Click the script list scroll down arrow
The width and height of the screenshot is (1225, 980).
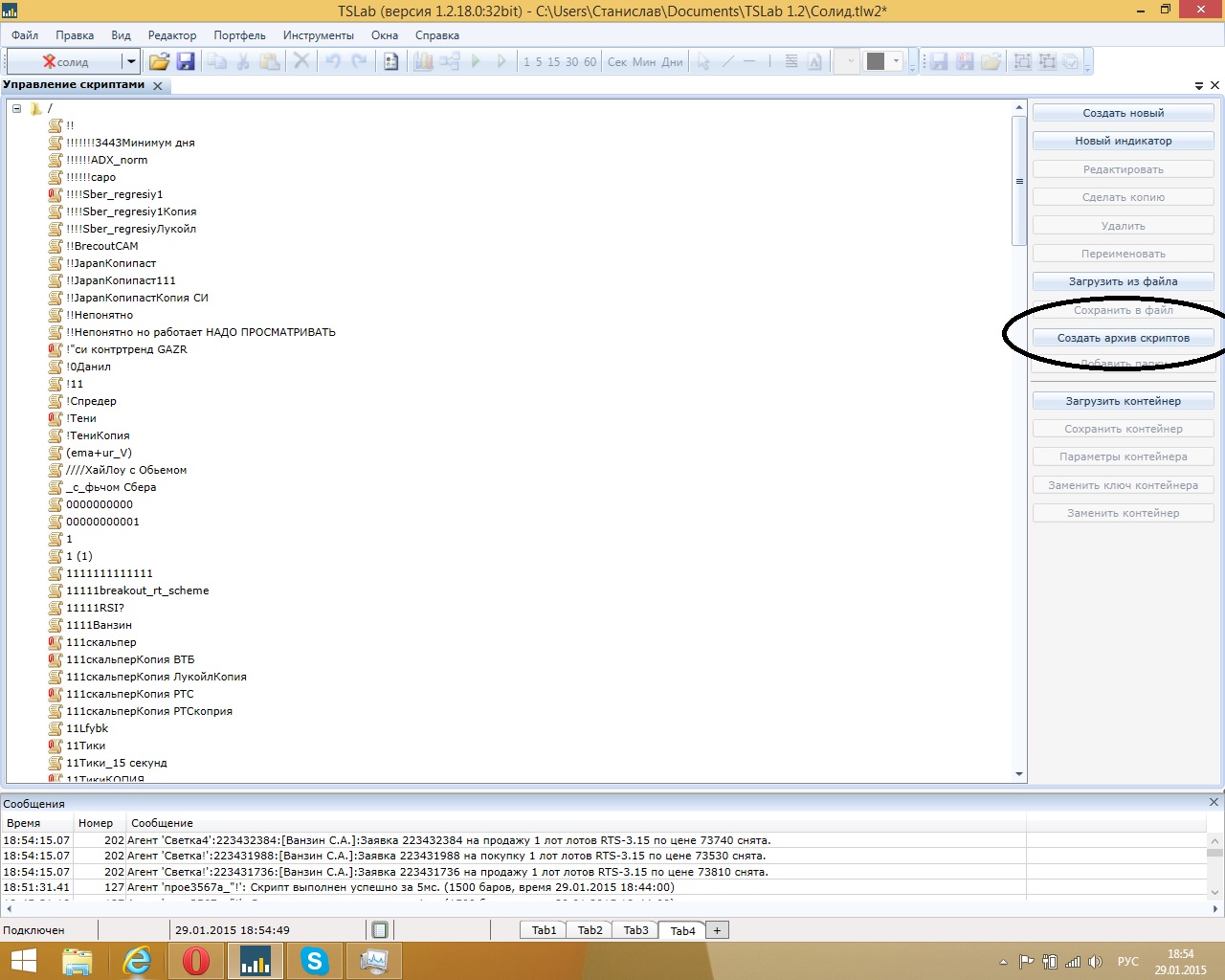point(1018,774)
